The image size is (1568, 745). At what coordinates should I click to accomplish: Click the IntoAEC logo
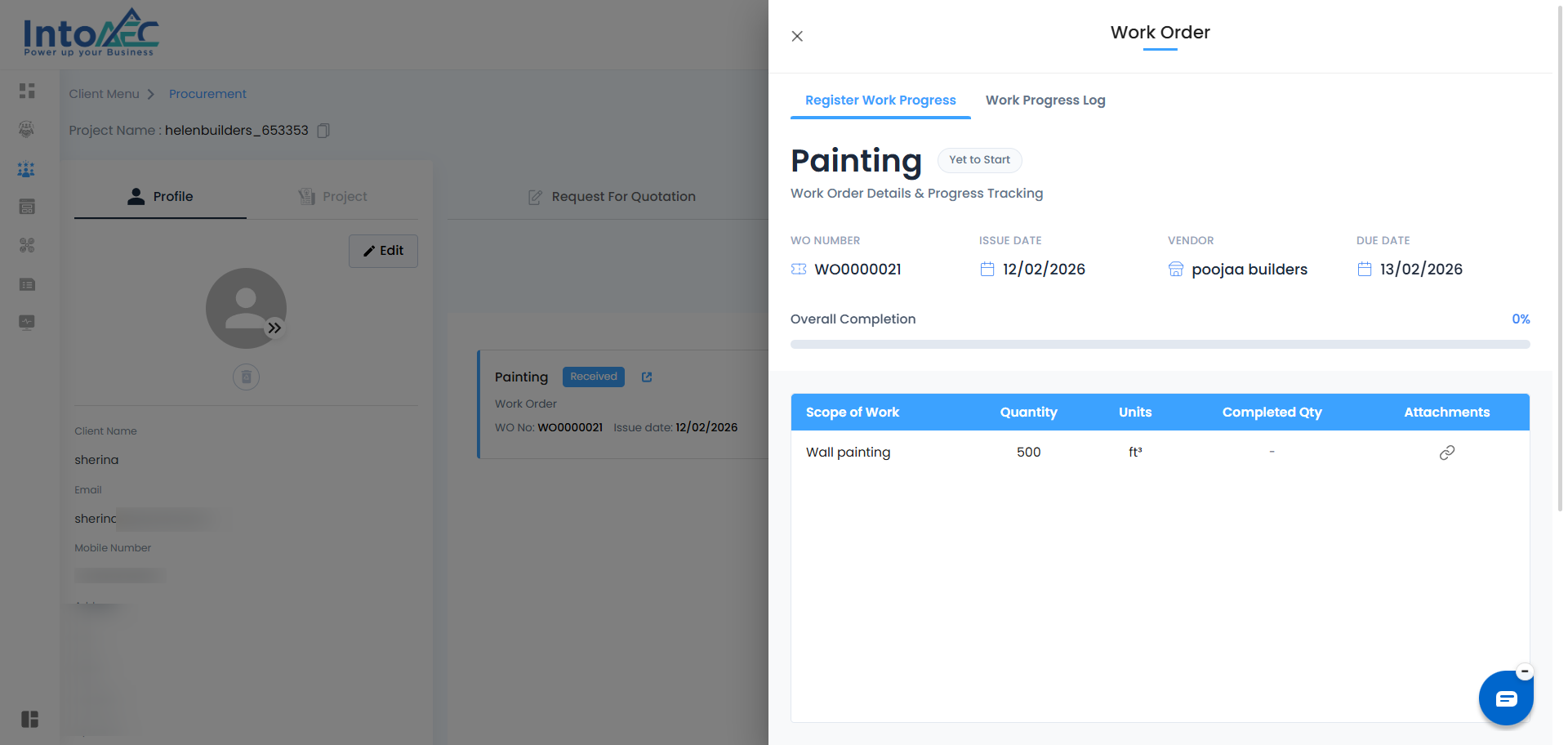[x=91, y=33]
